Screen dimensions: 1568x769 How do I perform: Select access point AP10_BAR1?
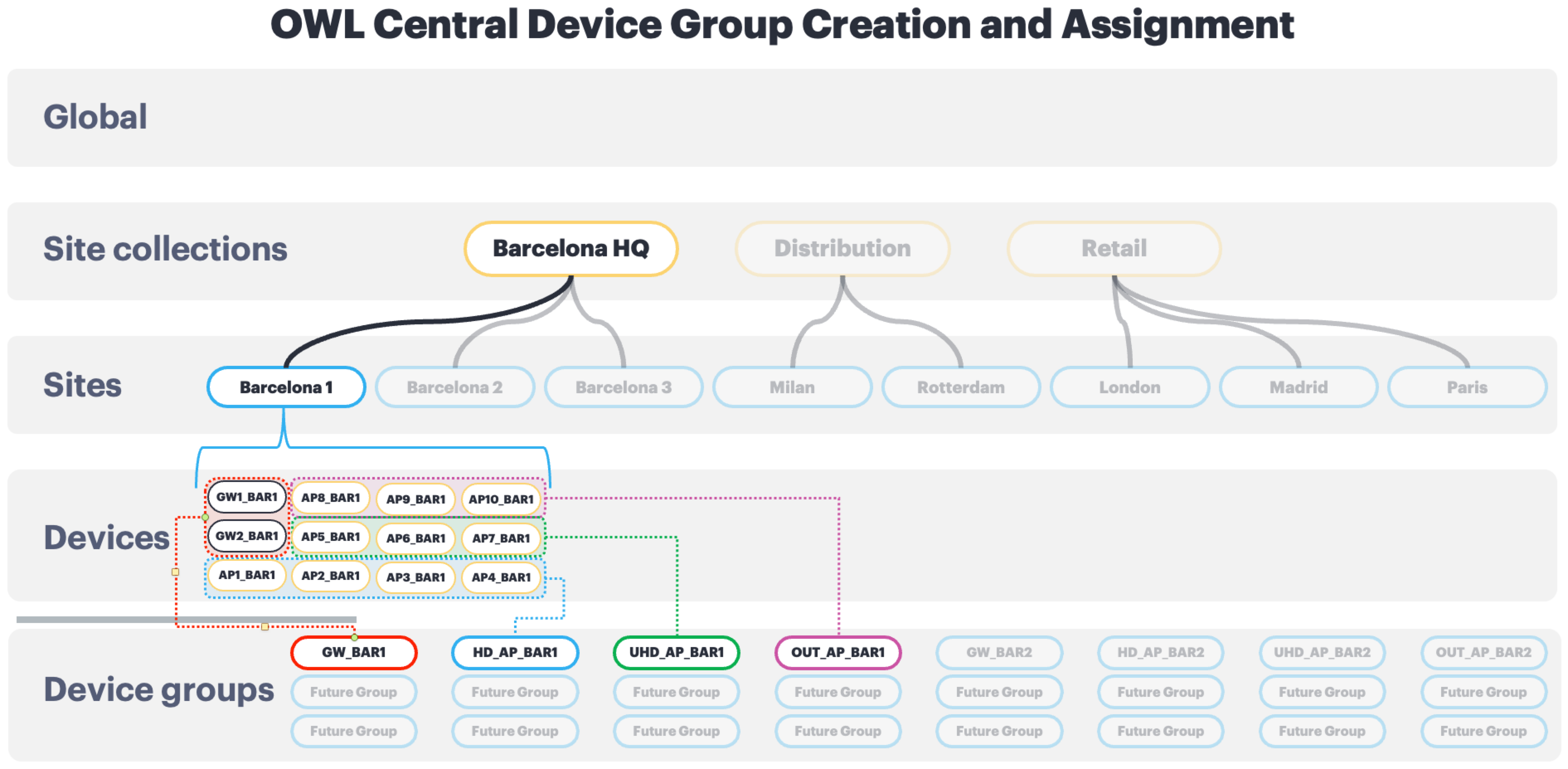click(501, 500)
